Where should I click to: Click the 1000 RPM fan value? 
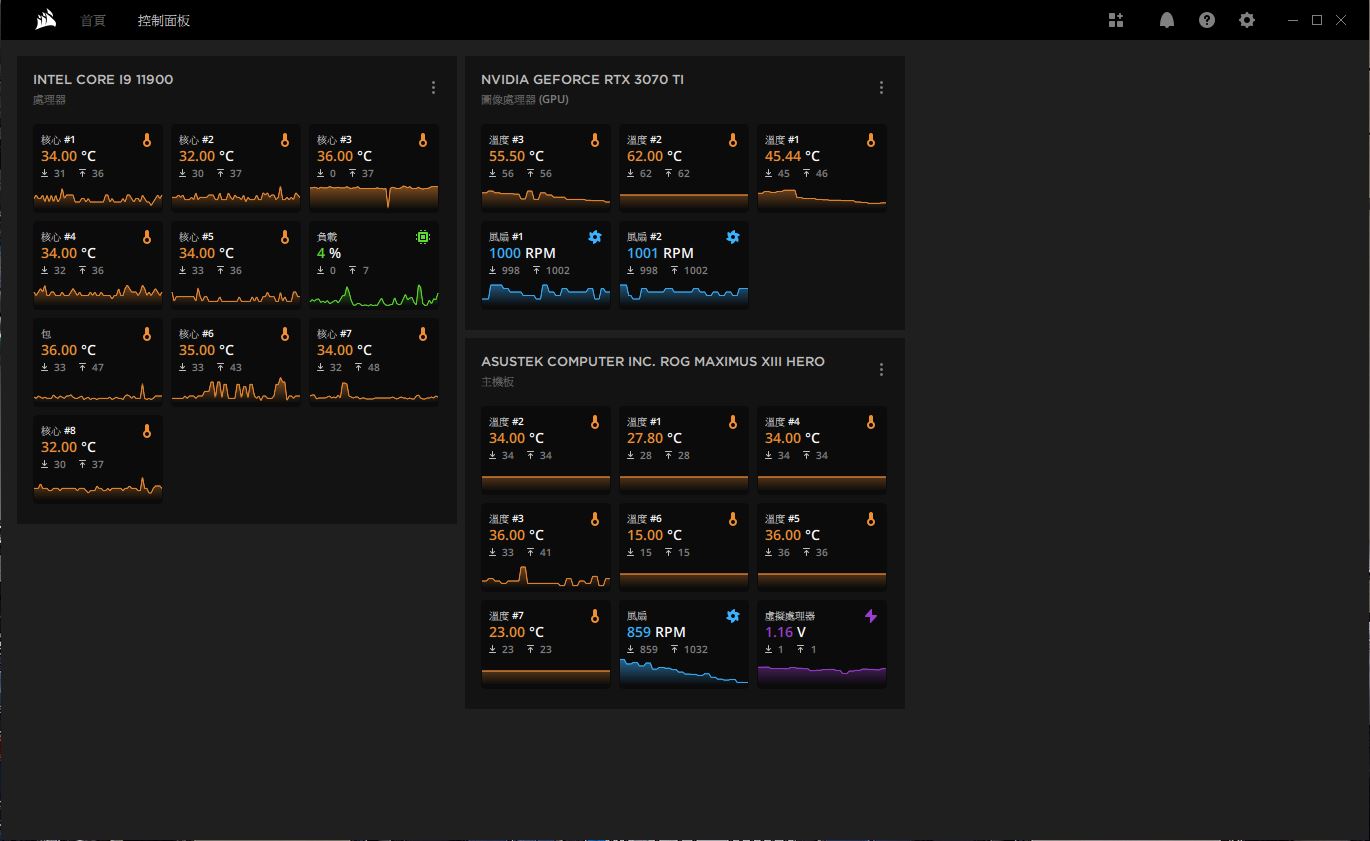[x=522, y=253]
